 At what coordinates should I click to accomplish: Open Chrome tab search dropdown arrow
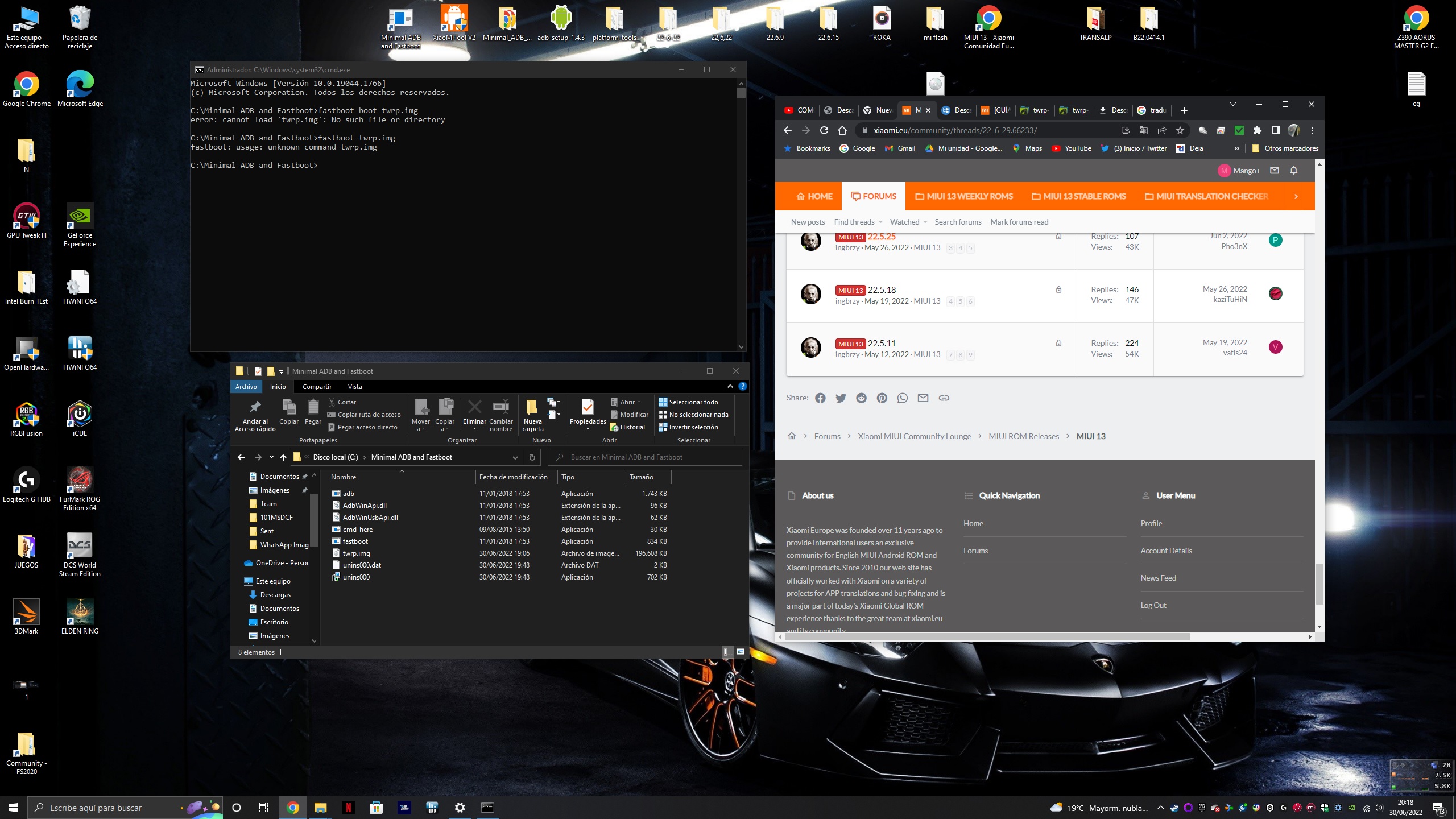coord(1232,105)
